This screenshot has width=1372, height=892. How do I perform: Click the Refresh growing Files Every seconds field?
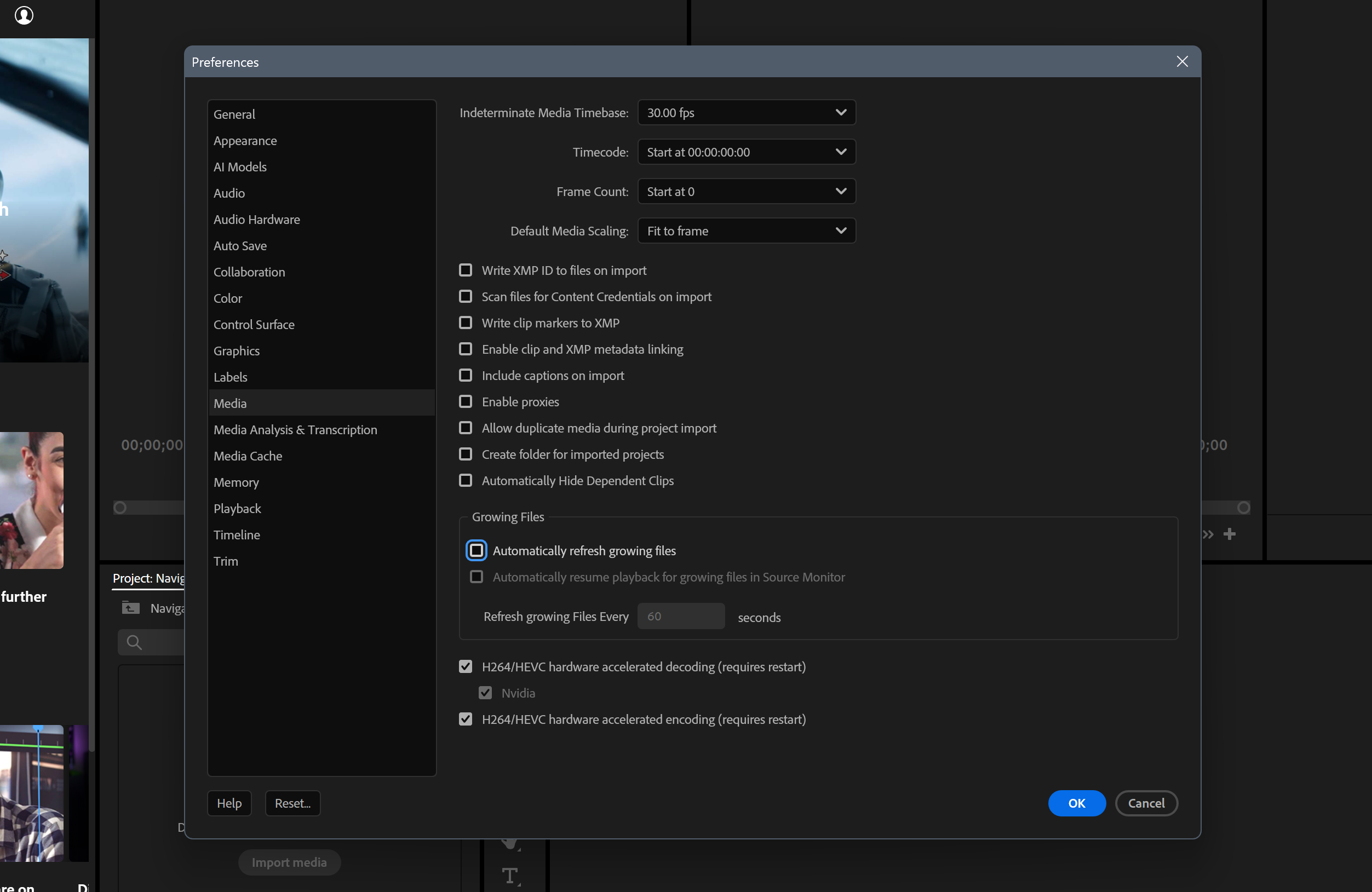681,616
